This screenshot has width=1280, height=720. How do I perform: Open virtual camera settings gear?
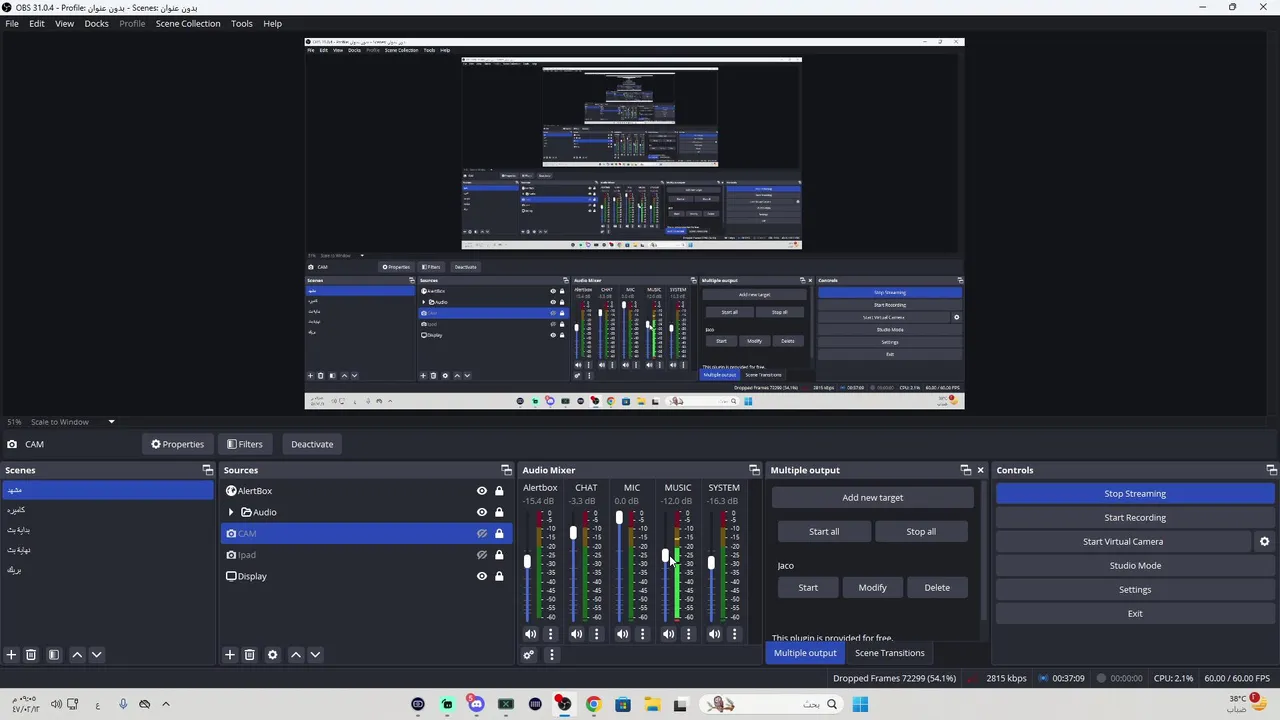1264,542
